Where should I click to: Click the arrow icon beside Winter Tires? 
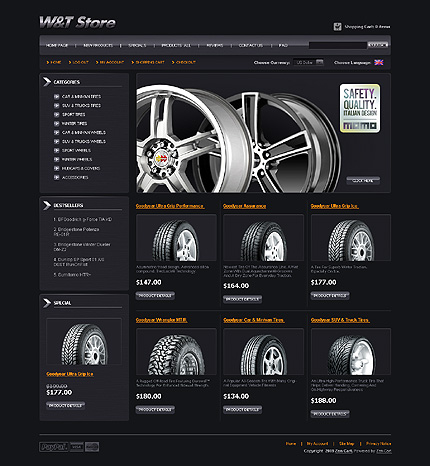point(56,123)
